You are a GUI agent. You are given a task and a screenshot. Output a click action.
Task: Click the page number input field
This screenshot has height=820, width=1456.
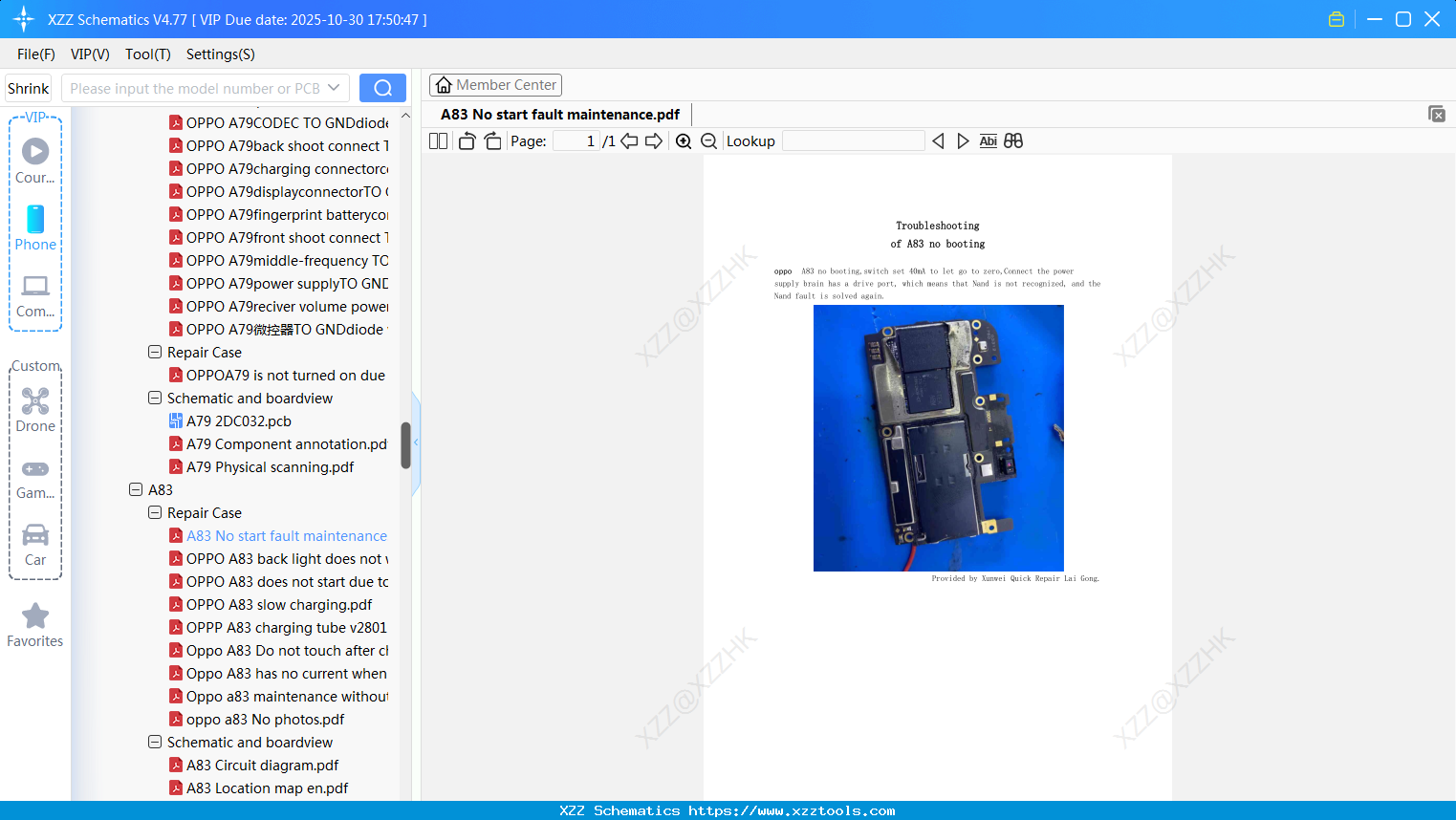coord(576,141)
